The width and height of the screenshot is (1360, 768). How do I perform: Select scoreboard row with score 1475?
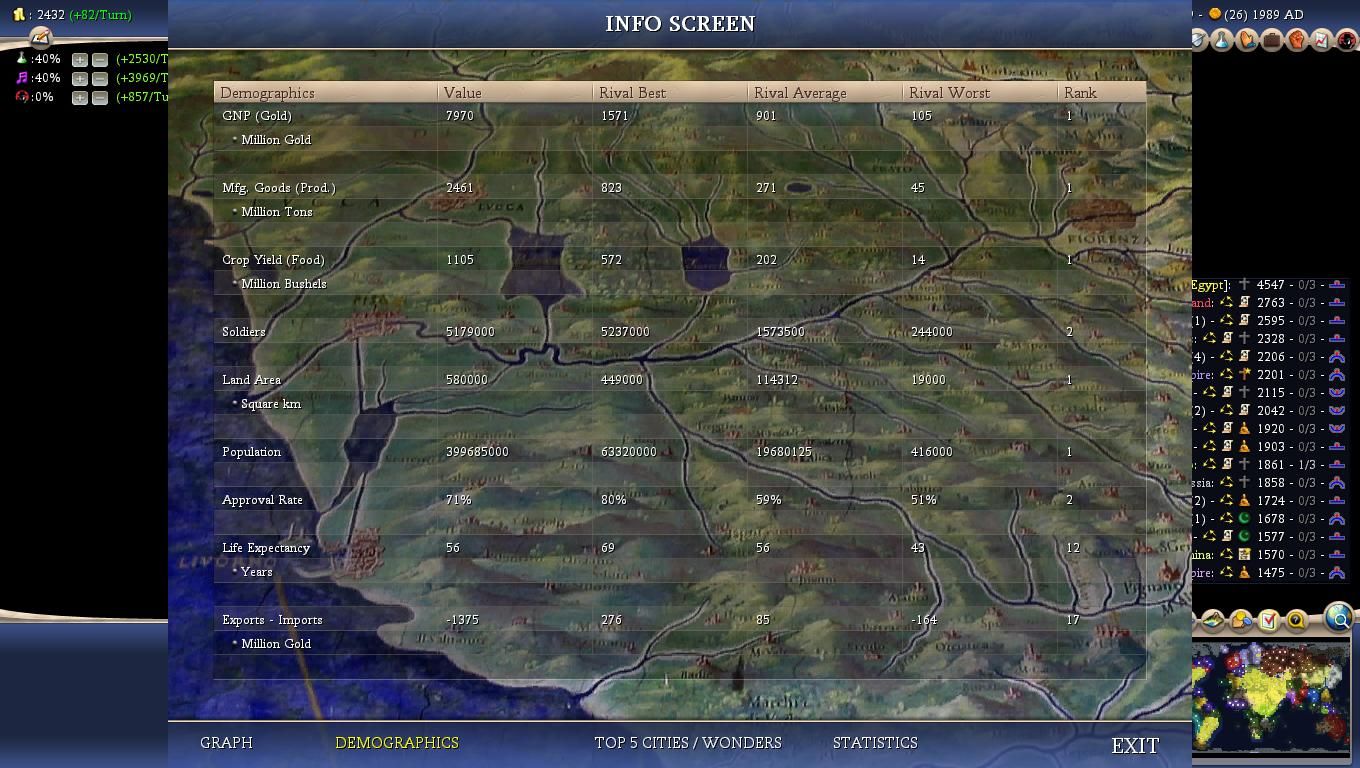[x=1270, y=573]
